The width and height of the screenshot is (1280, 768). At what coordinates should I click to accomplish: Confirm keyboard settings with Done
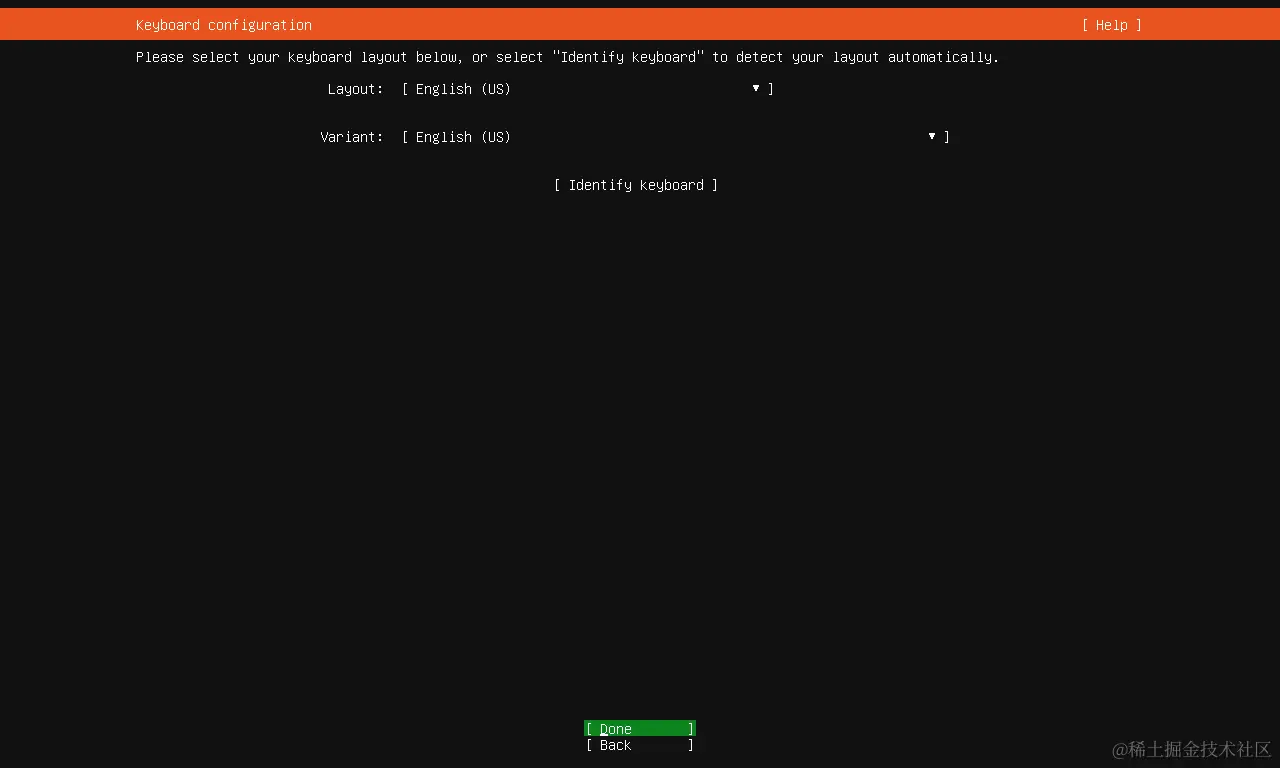click(640, 729)
